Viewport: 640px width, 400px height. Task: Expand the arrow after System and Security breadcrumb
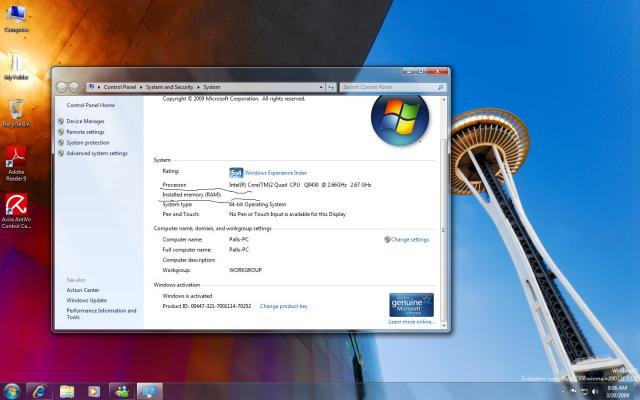click(198, 87)
